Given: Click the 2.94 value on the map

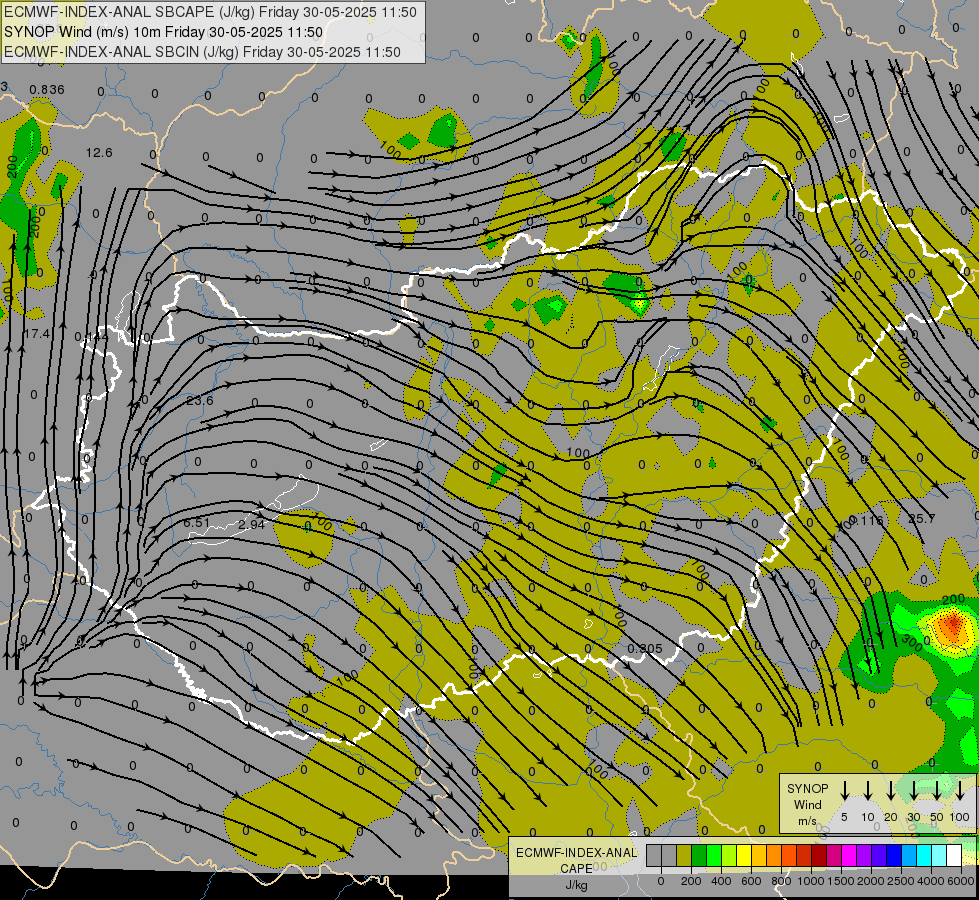Looking at the screenshot, I should pyautogui.click(x=252, y=524).
